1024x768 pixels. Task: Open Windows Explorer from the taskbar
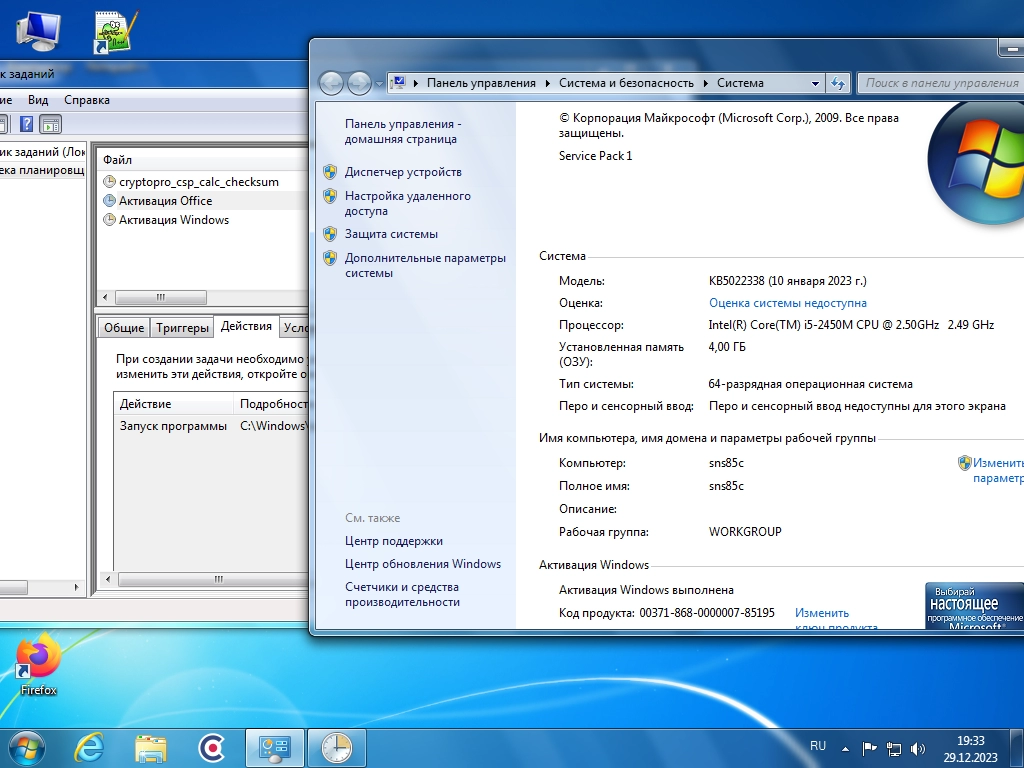click(x=151, y=747)
